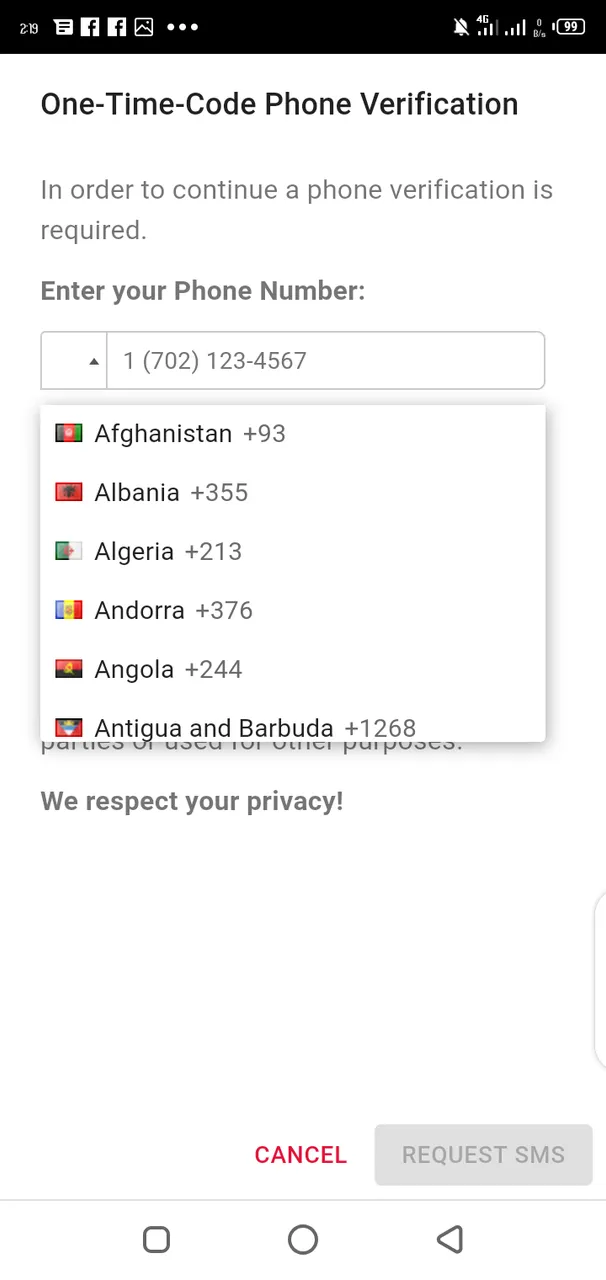Pick Algeria +213 option
Image resolution: width=606 pixels, height=1280 pixels.
pos(168,552)
